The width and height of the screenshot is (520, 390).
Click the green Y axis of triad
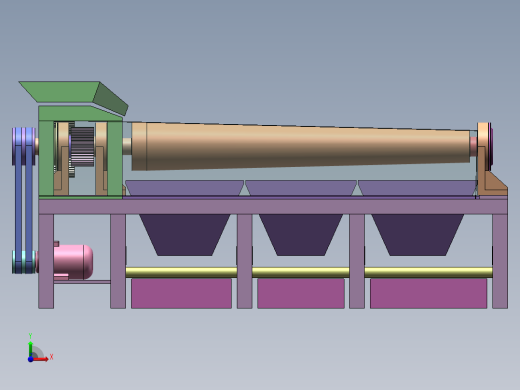[31, 348]
